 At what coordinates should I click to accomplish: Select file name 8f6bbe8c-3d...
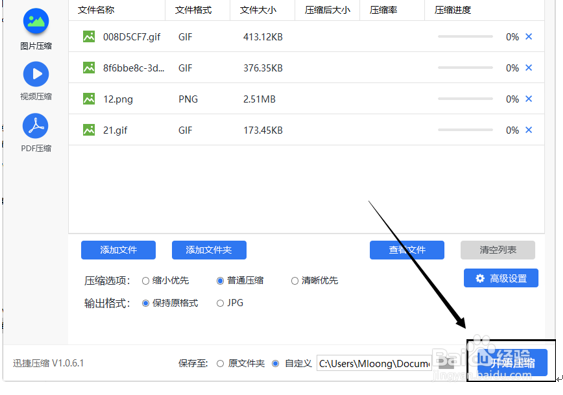coord(134,68)
